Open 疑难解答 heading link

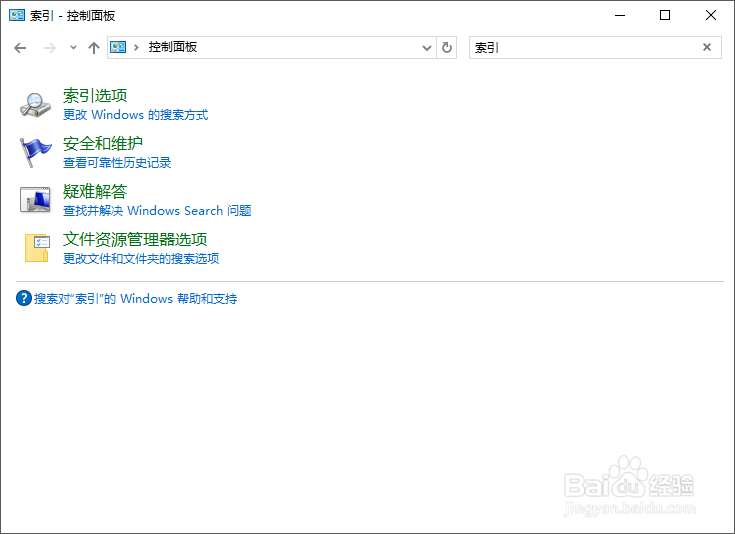95,191
